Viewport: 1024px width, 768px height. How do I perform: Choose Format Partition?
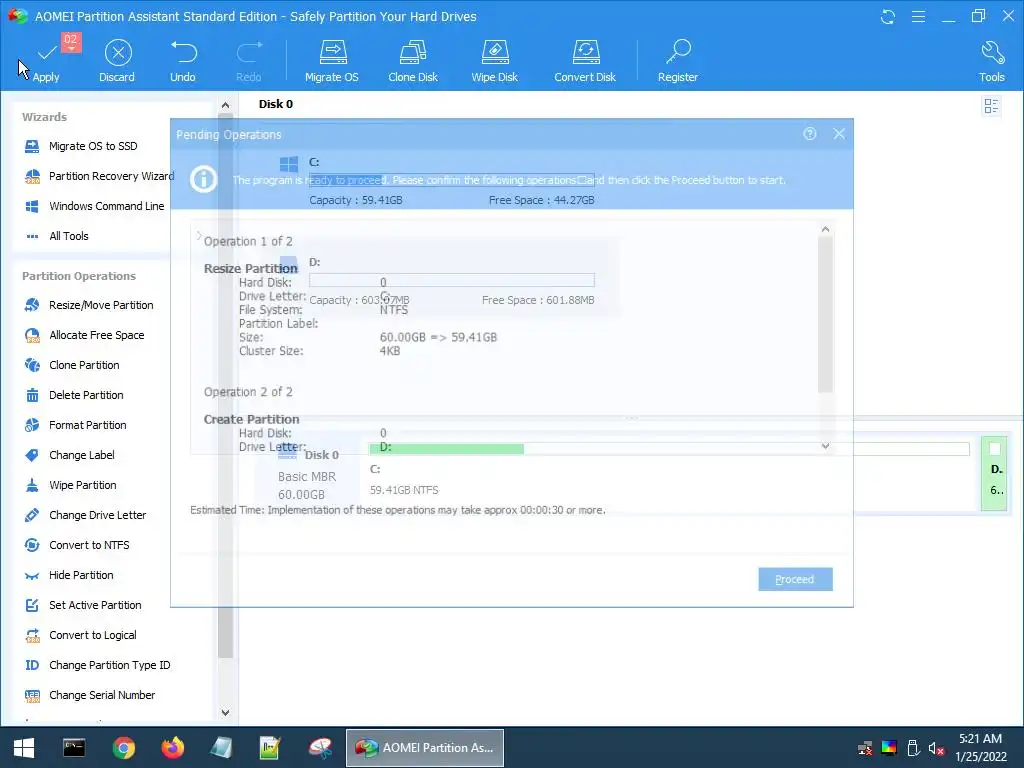(x=75, y=425)
